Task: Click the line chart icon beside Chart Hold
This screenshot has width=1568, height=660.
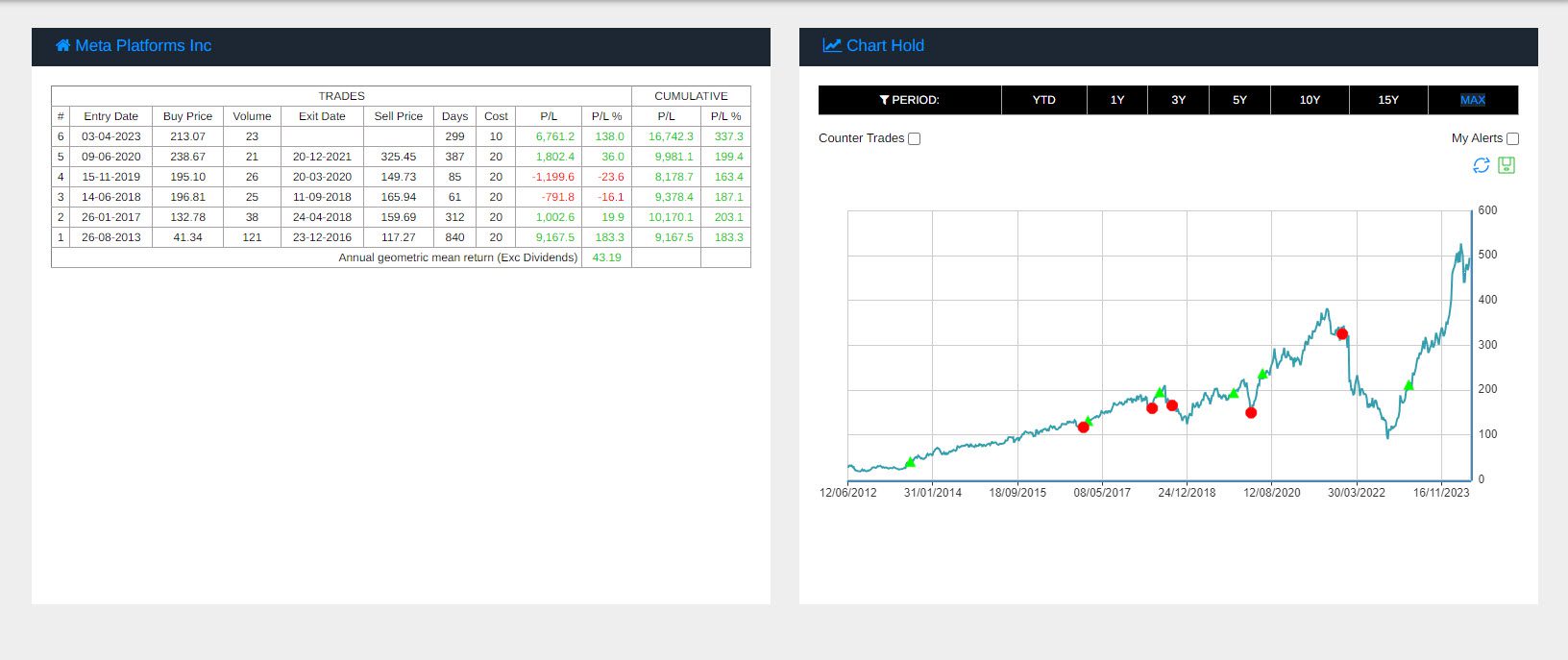Action: click(832, 45)
